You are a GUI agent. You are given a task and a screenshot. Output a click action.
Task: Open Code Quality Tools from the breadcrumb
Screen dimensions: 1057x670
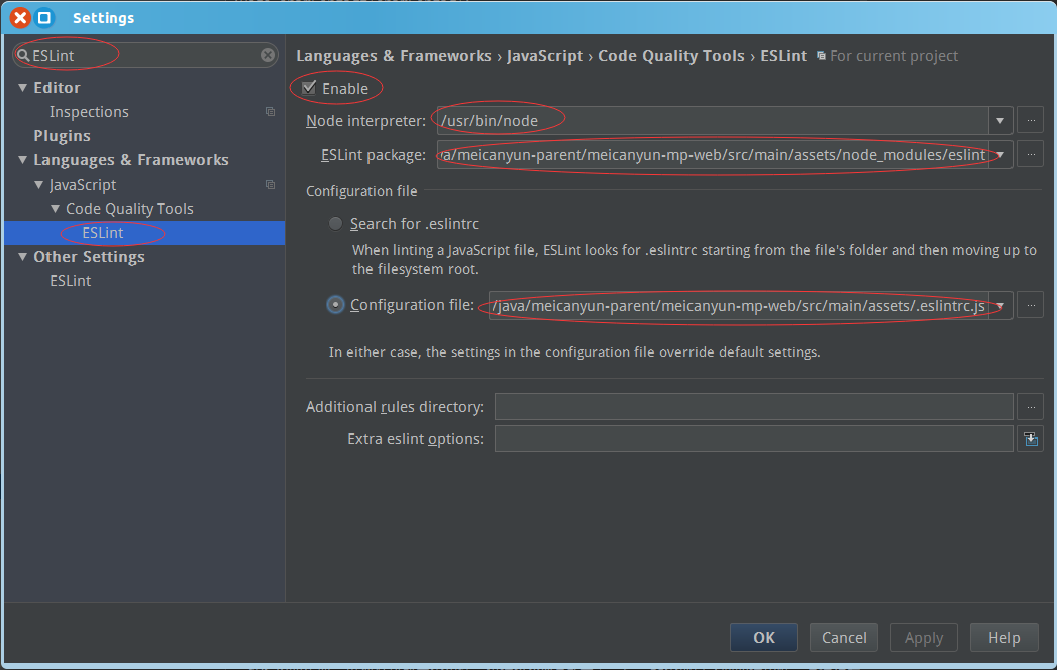click(x=671, y=55)
